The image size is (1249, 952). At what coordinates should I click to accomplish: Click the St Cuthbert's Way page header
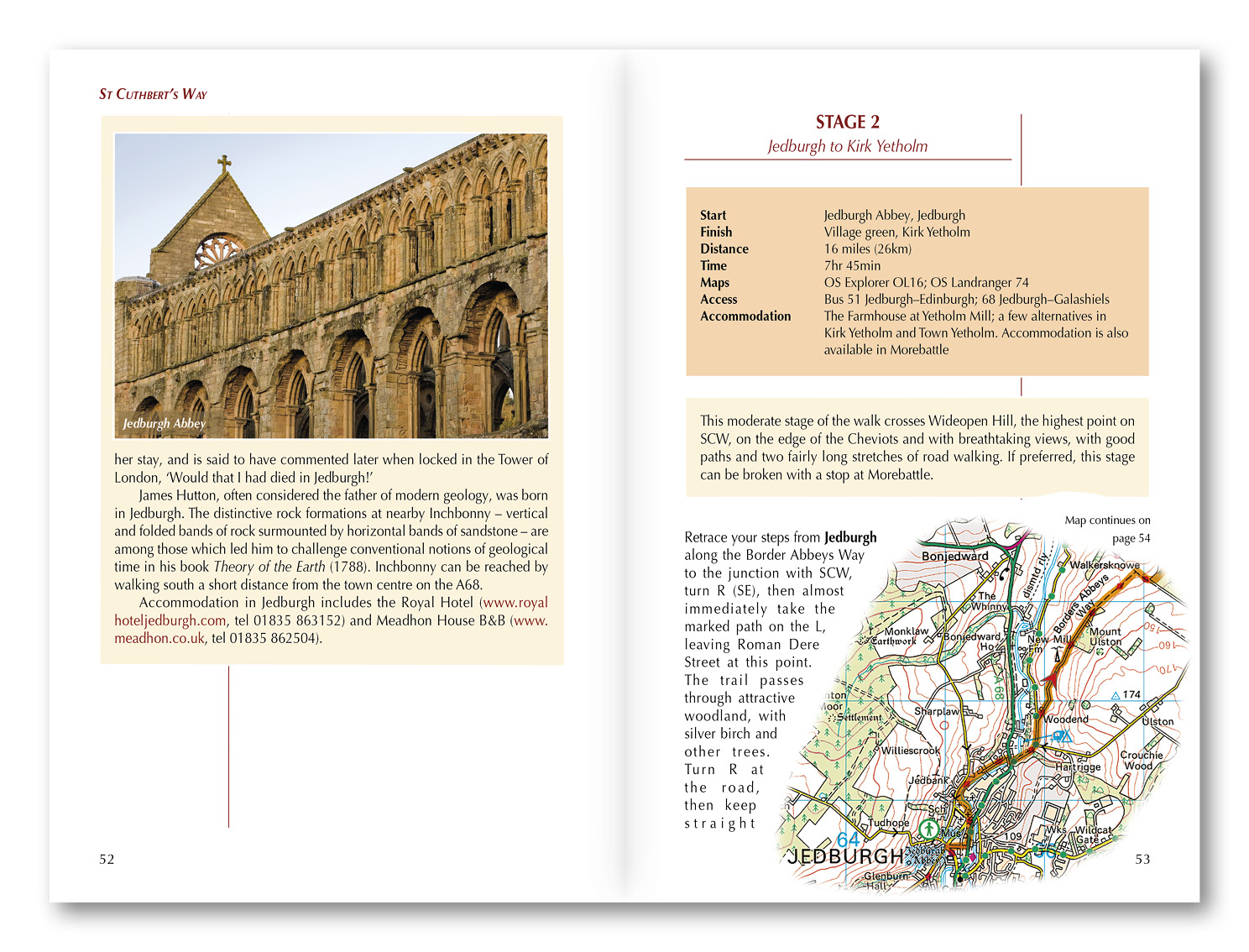153,94
